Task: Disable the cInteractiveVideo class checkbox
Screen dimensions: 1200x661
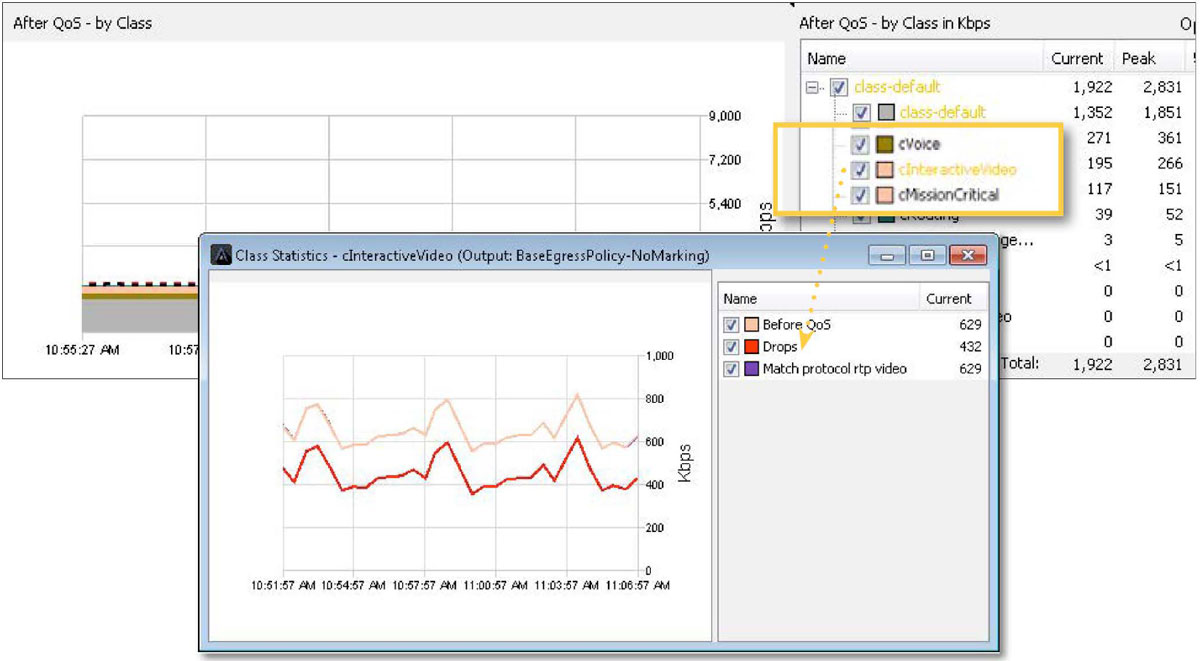Action: [860, 170]
